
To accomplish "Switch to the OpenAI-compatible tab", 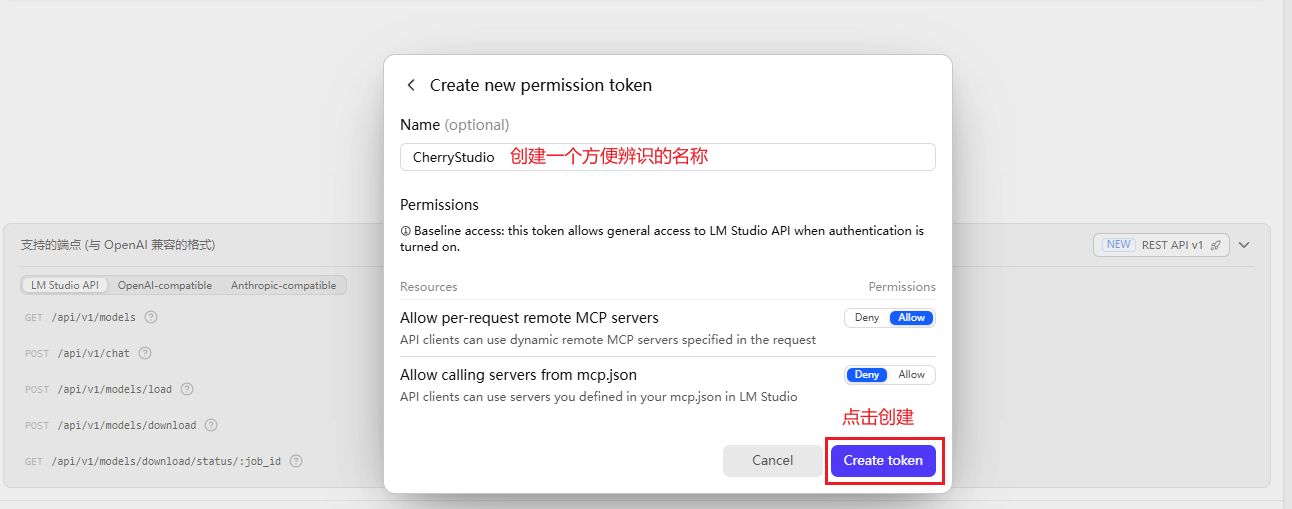I will click(x=165, y=285).
